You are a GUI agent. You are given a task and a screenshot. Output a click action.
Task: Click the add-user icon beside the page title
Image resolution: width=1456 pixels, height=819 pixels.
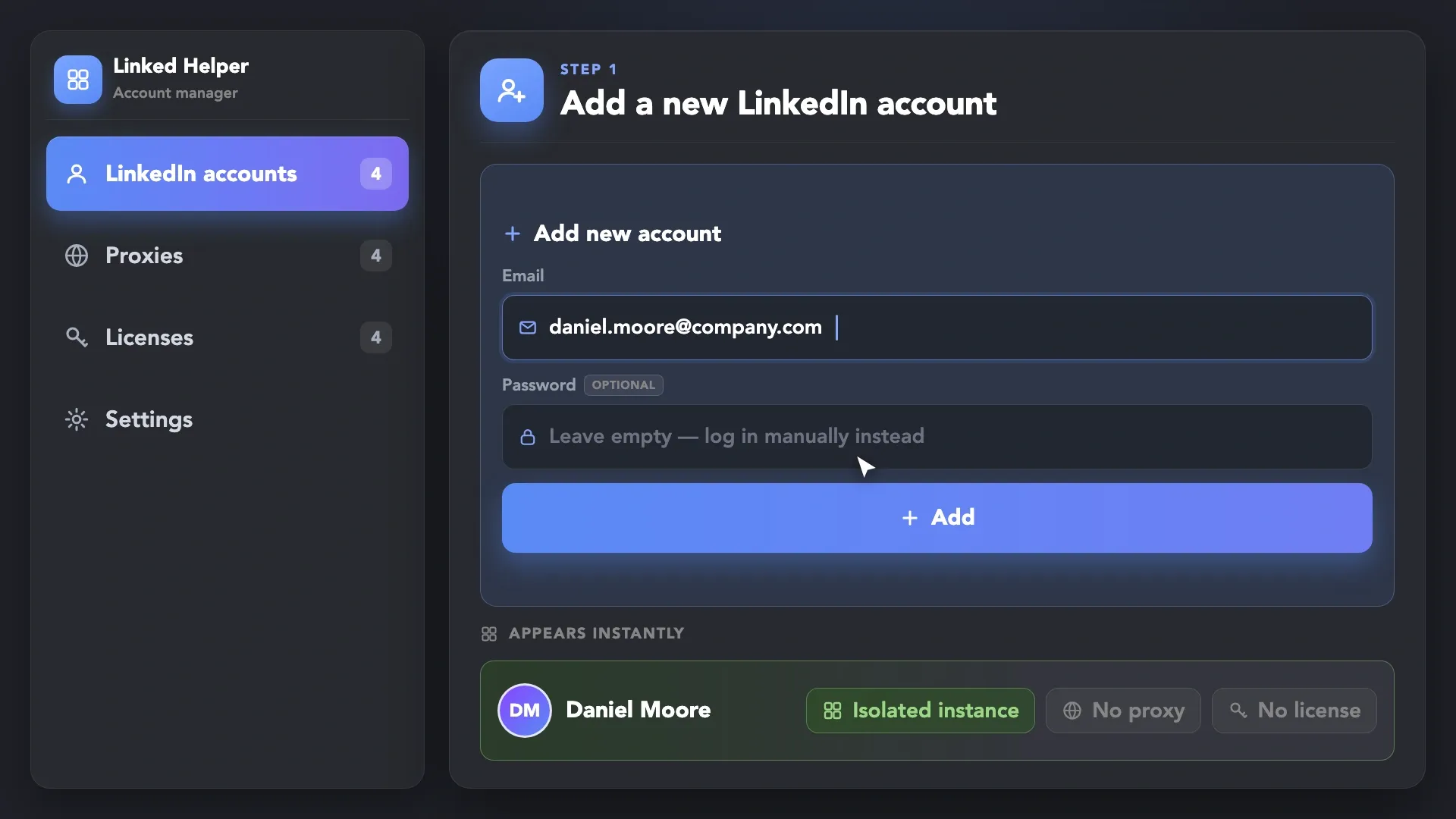512,90
